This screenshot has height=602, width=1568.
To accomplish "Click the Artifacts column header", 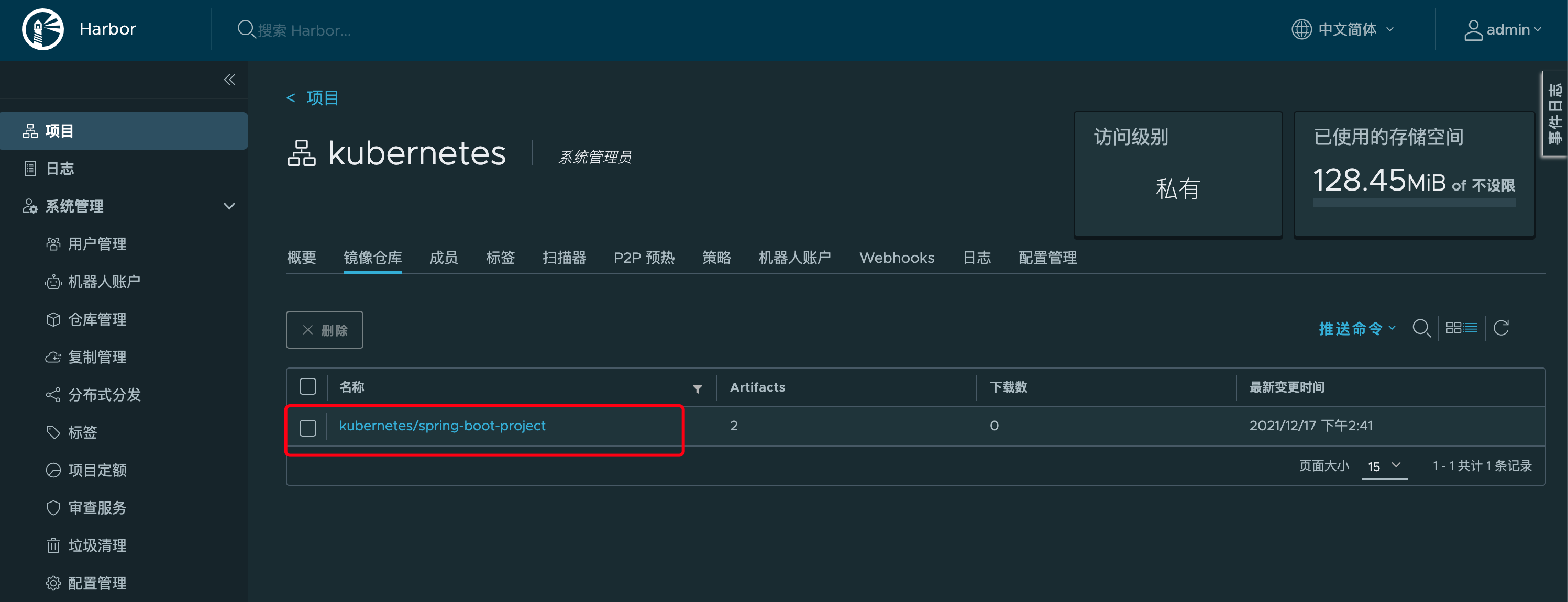I will click(757, 387).
